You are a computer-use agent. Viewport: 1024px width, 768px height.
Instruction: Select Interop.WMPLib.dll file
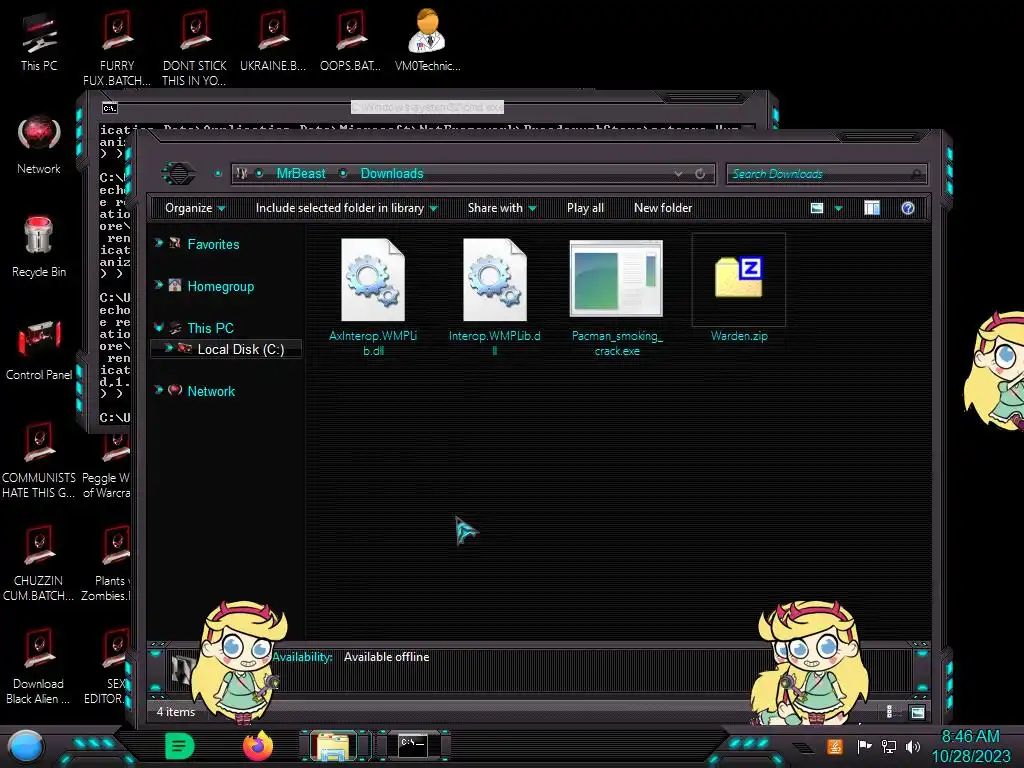[x=494, y=297]
